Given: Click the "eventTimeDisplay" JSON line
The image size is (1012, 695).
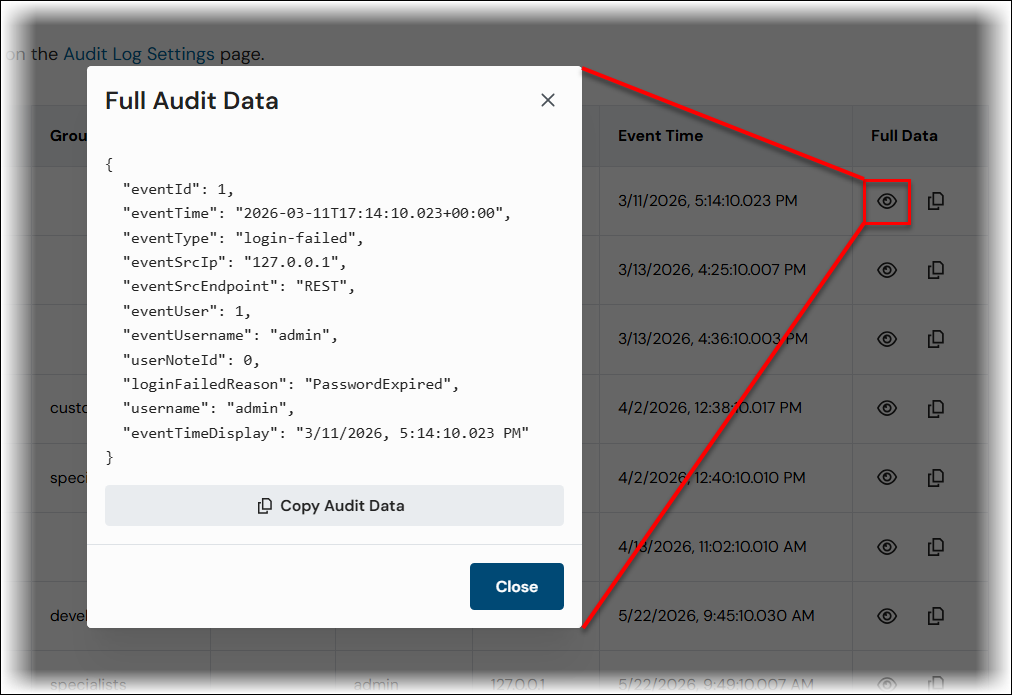Looking at the screenshot, I should 326,433.
